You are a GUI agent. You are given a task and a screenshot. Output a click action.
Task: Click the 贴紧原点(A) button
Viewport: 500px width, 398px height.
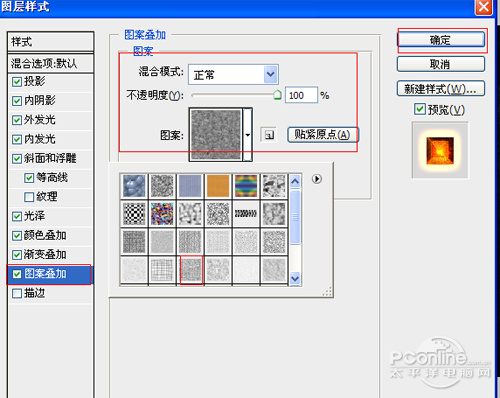coord(322,135)
